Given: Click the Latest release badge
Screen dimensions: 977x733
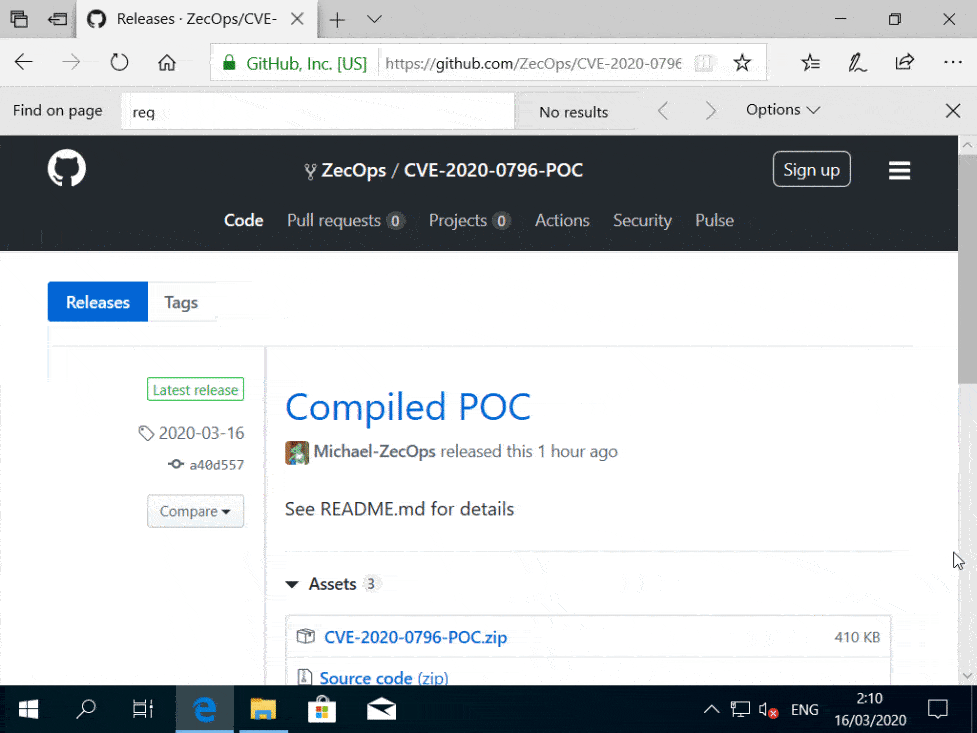Looking at the screenshot, I should 195,389.
